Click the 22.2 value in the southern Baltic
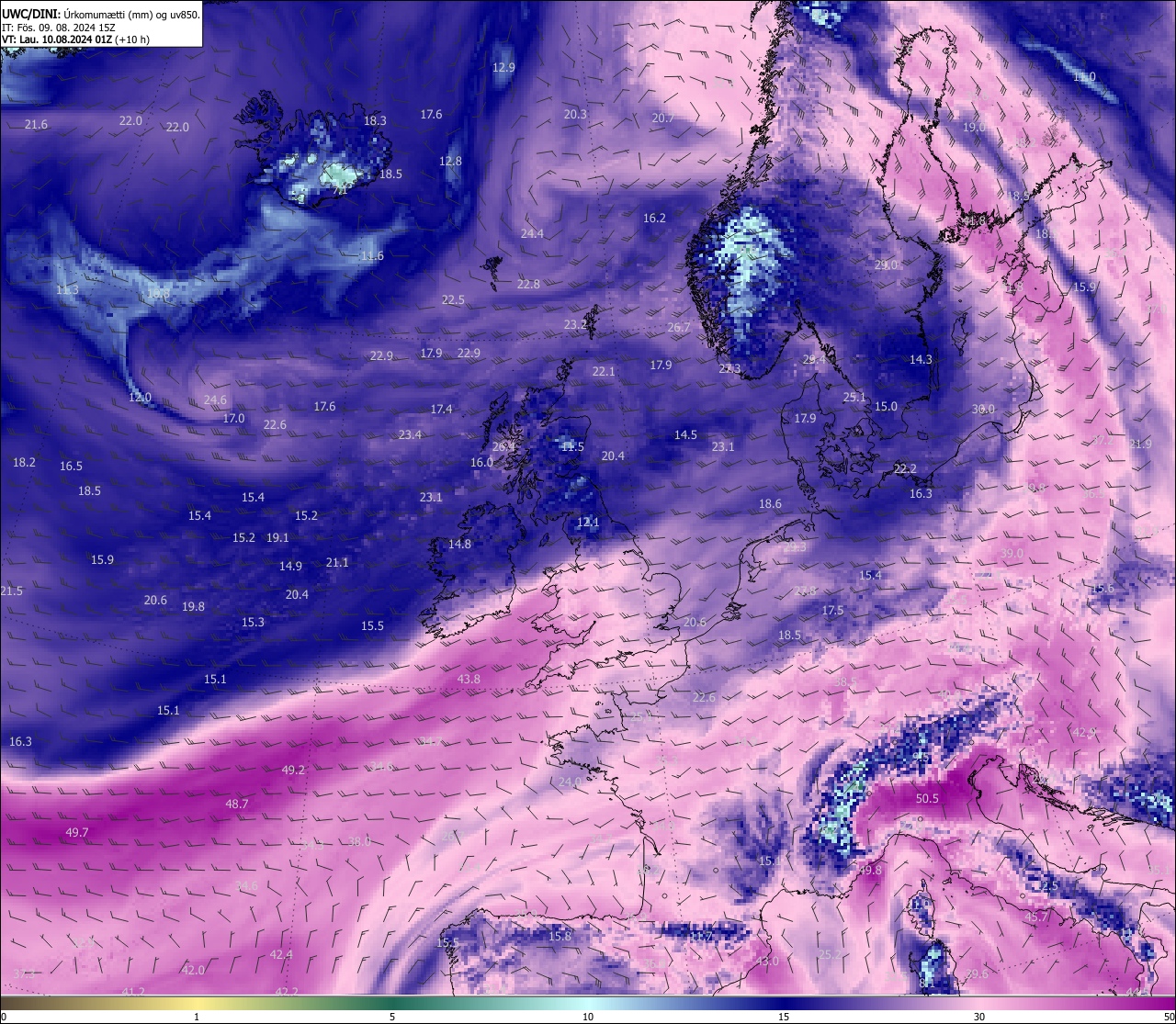Screen dimensions: 1176x1024 (905, 468)
